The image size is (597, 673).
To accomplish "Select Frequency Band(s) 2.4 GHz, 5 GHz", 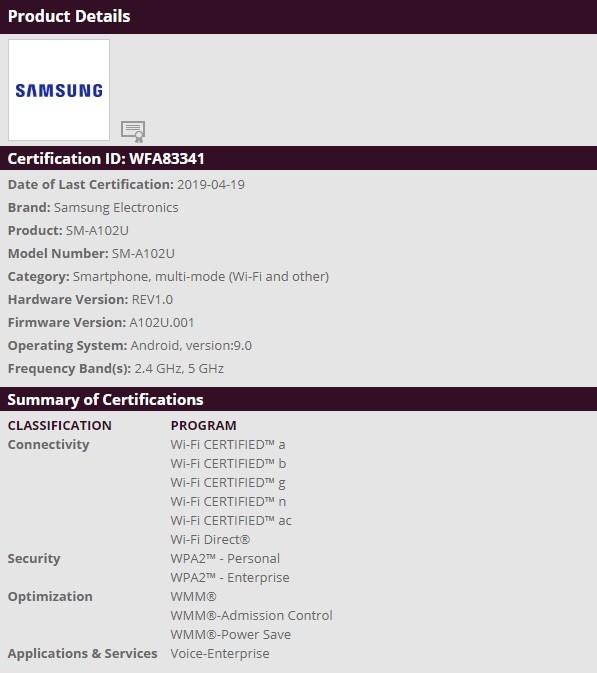I will pos(179,369).
